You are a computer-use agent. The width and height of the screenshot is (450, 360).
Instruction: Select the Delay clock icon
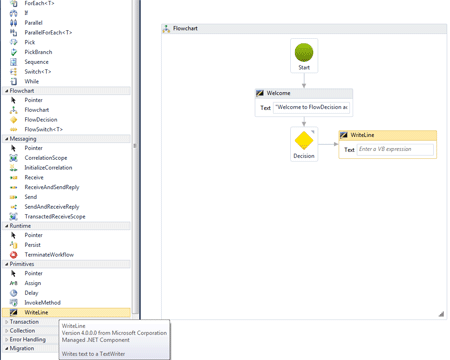pos(13,293)
